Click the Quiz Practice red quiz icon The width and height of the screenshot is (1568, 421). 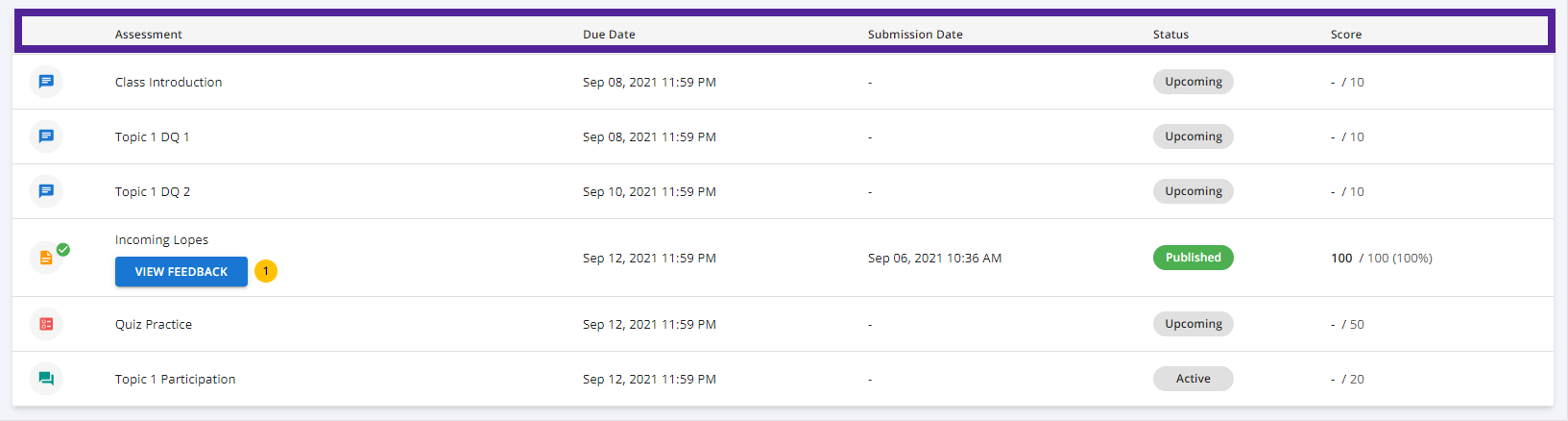tap(46, 324)
